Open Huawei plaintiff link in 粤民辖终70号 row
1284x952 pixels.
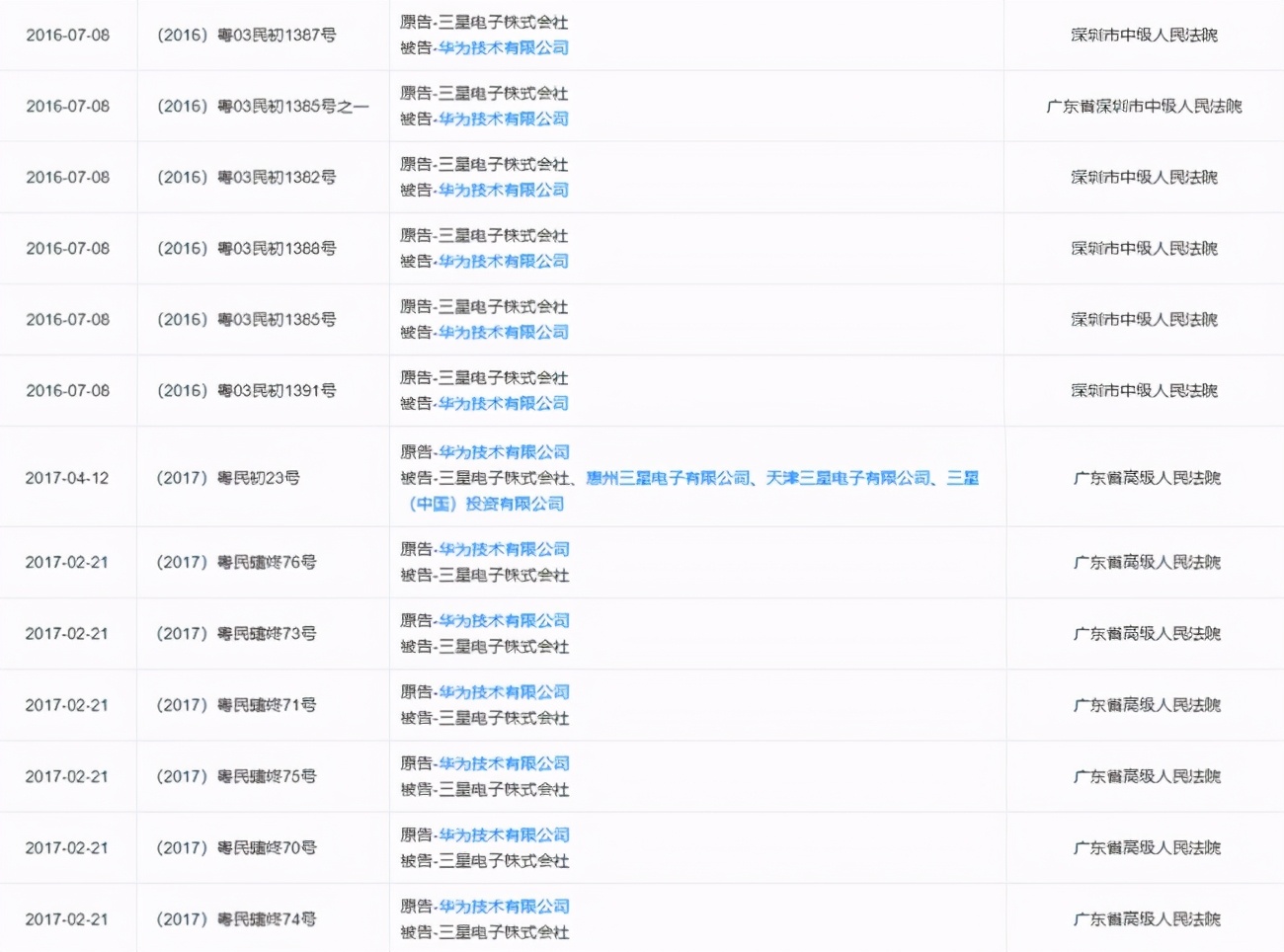pos(504,834)
